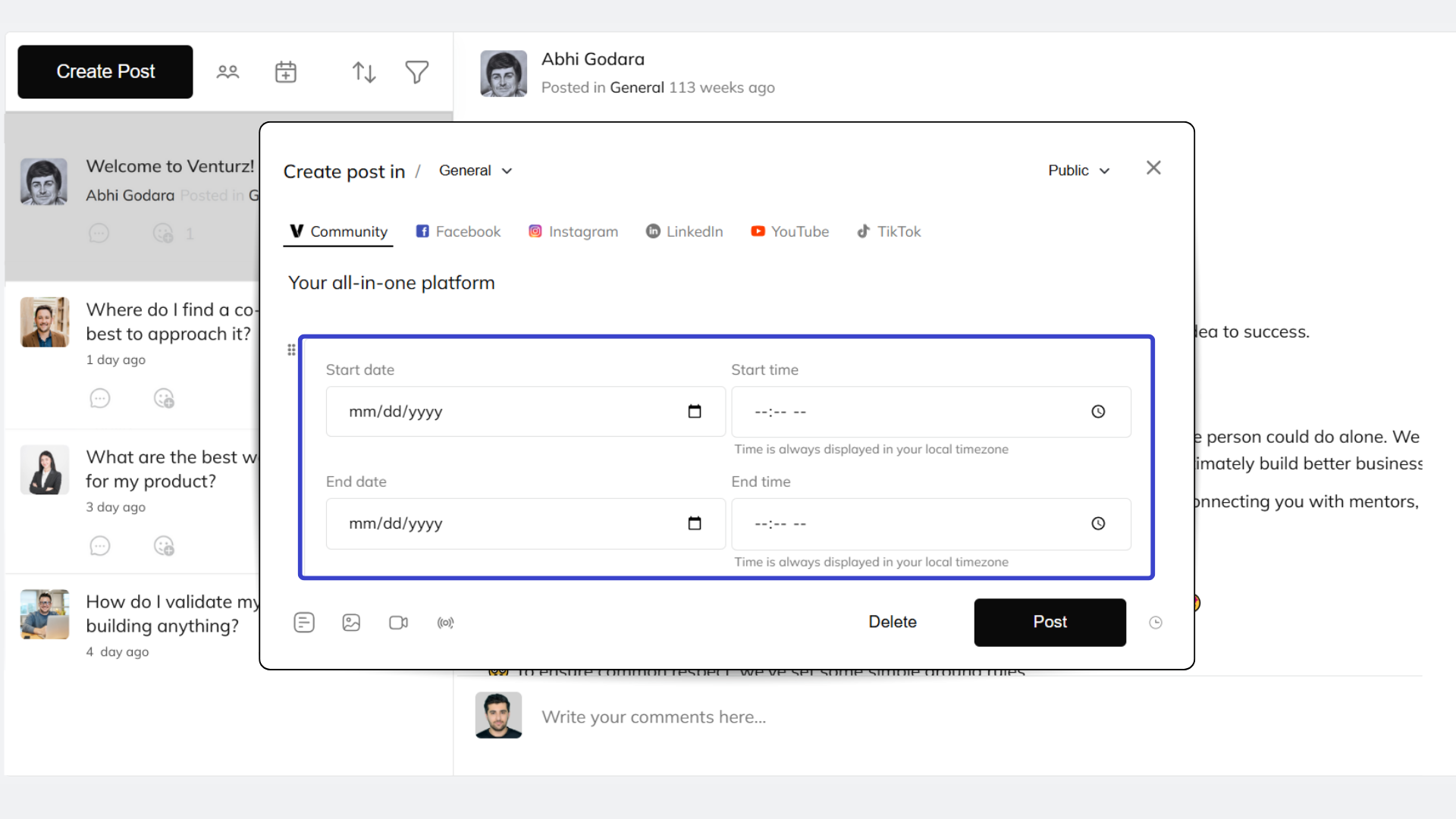Open the Public visibility dropdown

(x=1078, y=170)
